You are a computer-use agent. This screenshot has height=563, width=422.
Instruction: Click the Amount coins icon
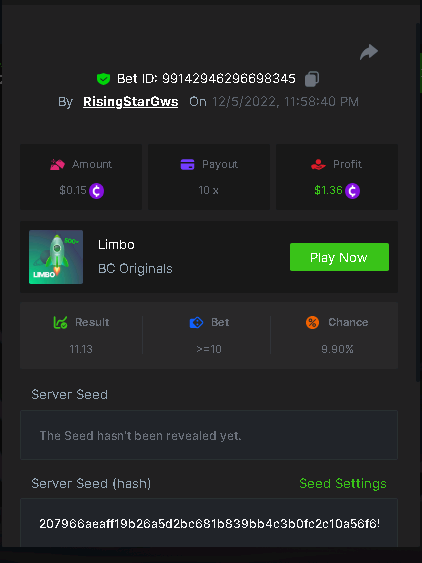(x=57, y=164)
